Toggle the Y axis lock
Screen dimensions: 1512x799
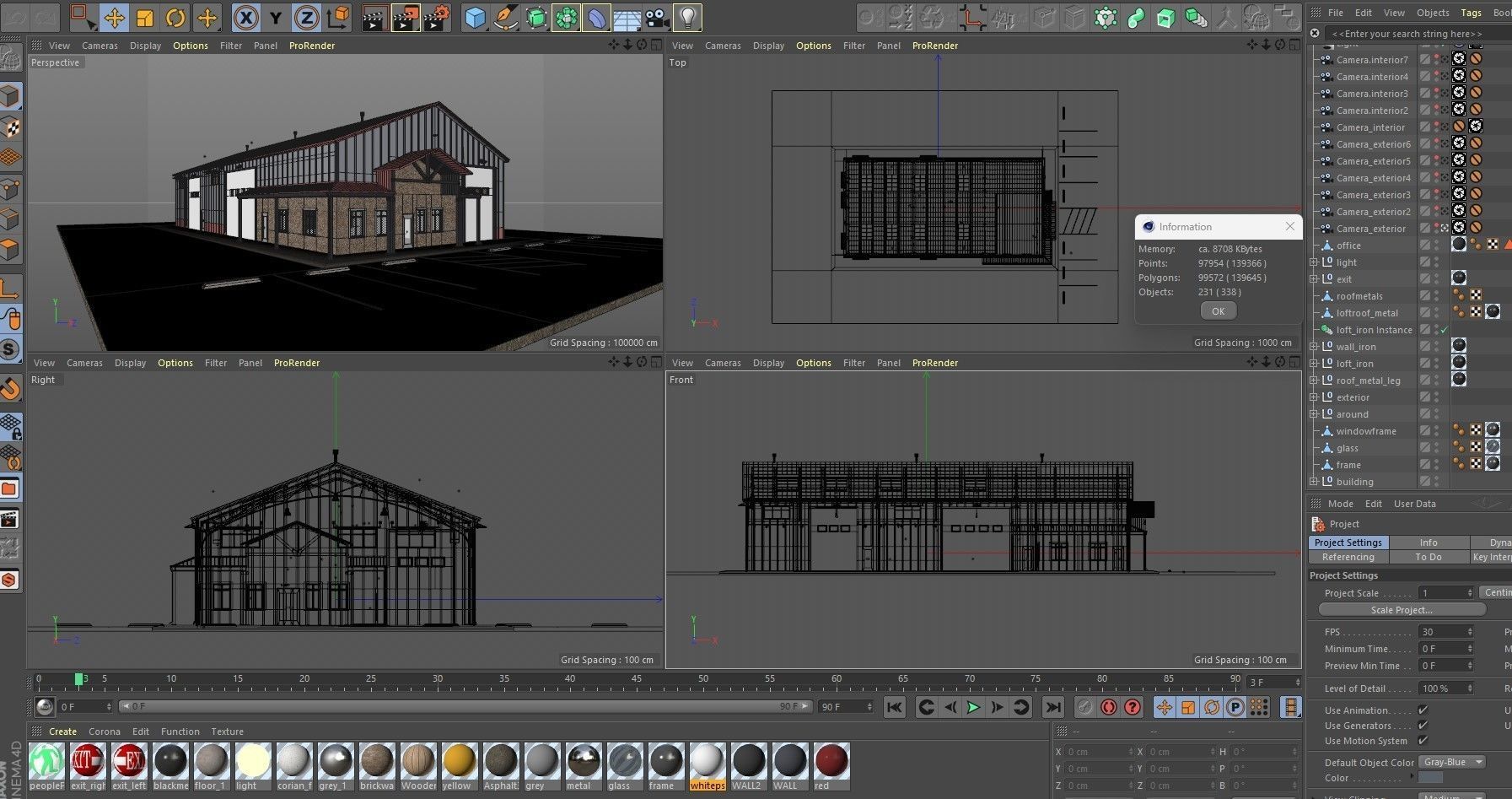coord(276,17)
